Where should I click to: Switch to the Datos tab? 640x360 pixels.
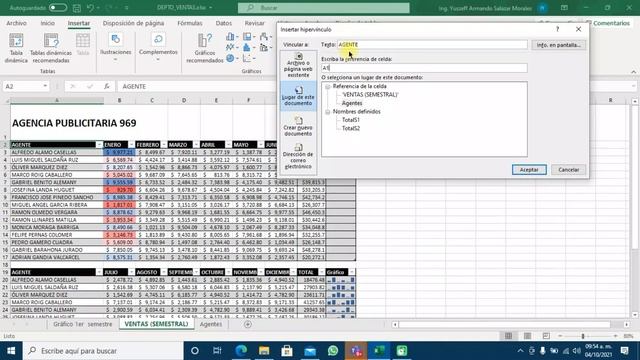(224, 23)
